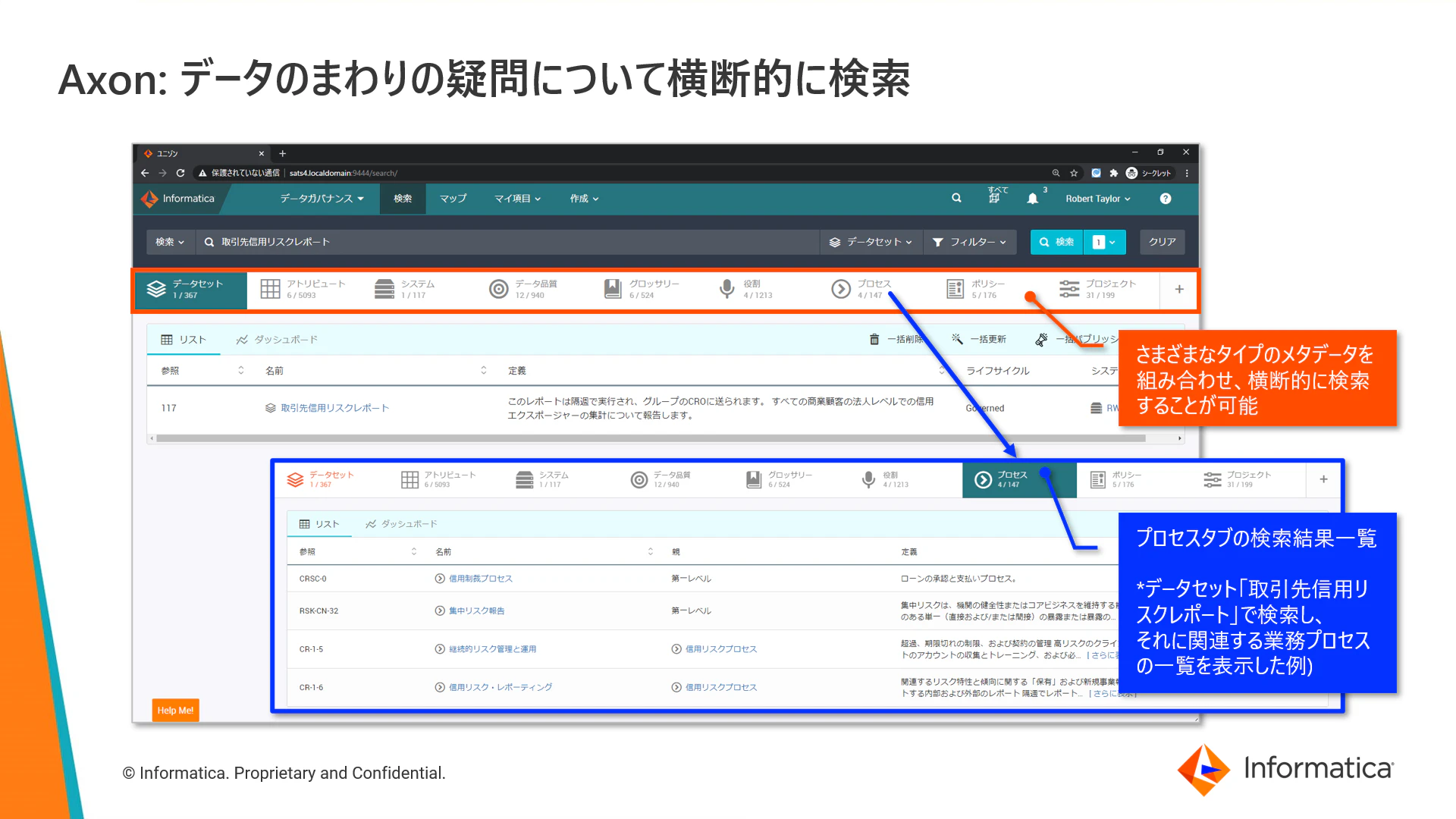Select アトリビュート facet in the orange-framed row
The width and height of the screenshot is (1456, 819).
coord(303,290)
